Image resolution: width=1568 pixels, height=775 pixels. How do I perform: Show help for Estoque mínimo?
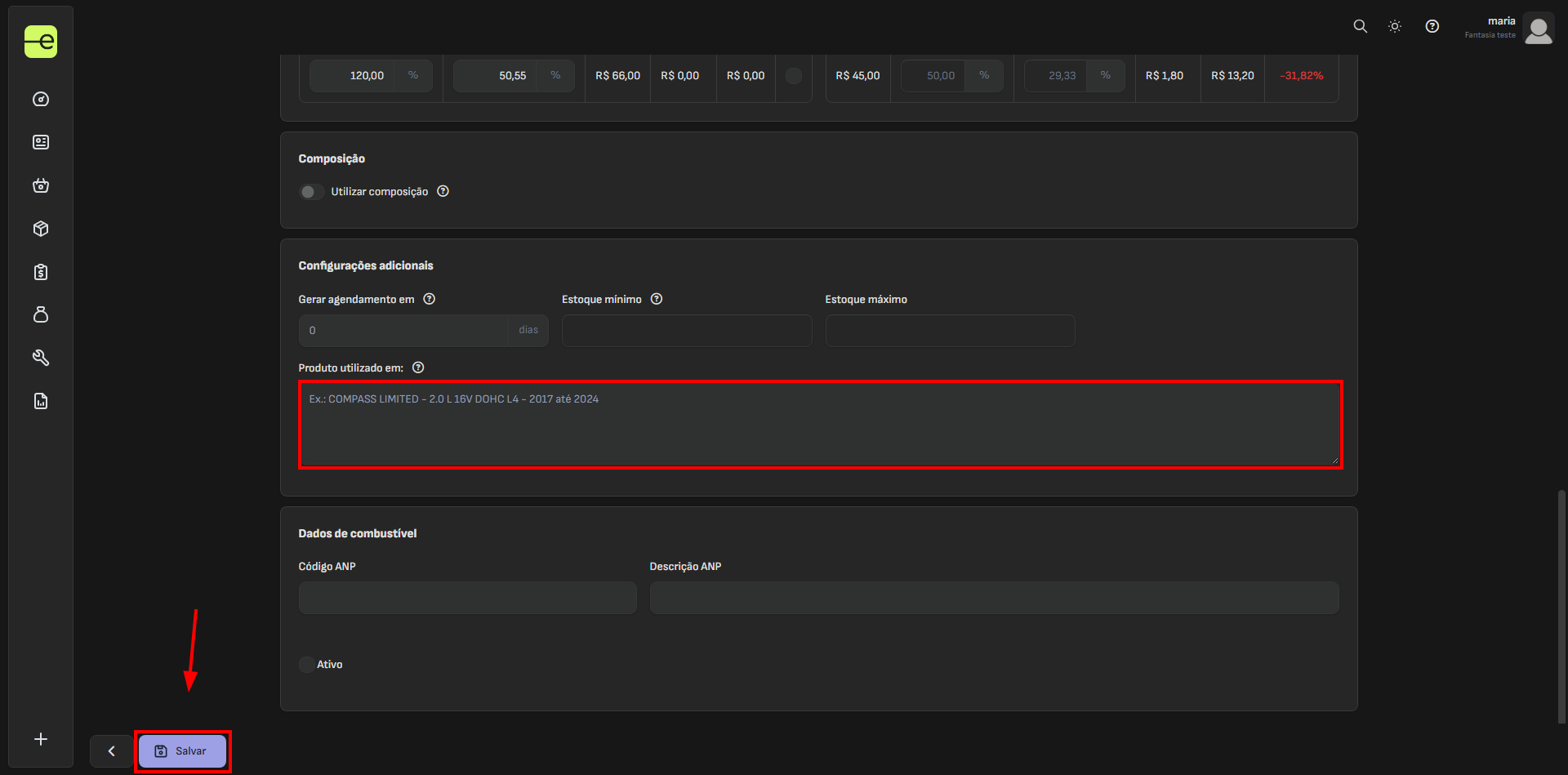[657, 299]
